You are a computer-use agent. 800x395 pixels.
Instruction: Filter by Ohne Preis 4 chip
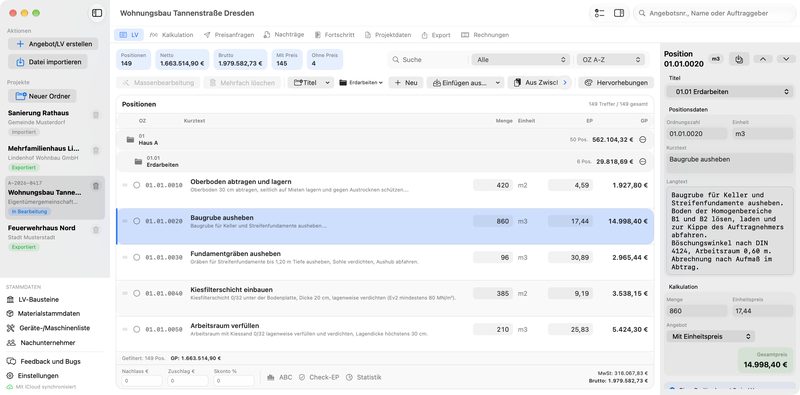tap(324, 59)
